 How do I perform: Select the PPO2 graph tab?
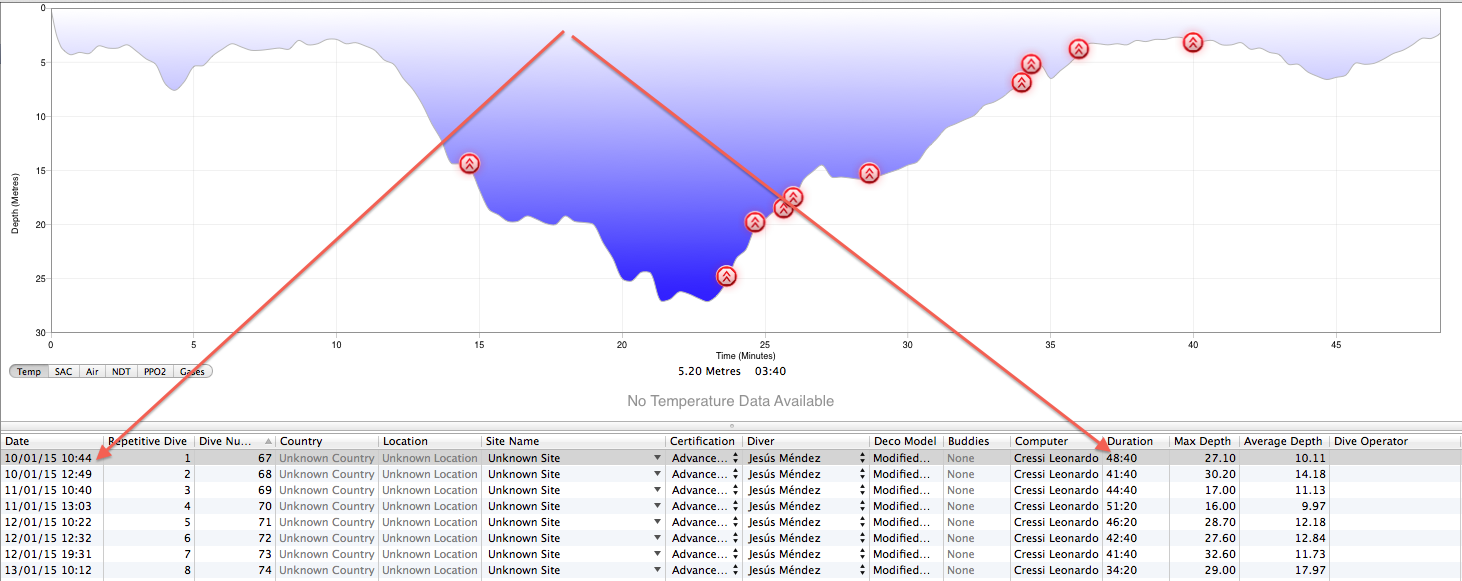click(x=154, y=371)
